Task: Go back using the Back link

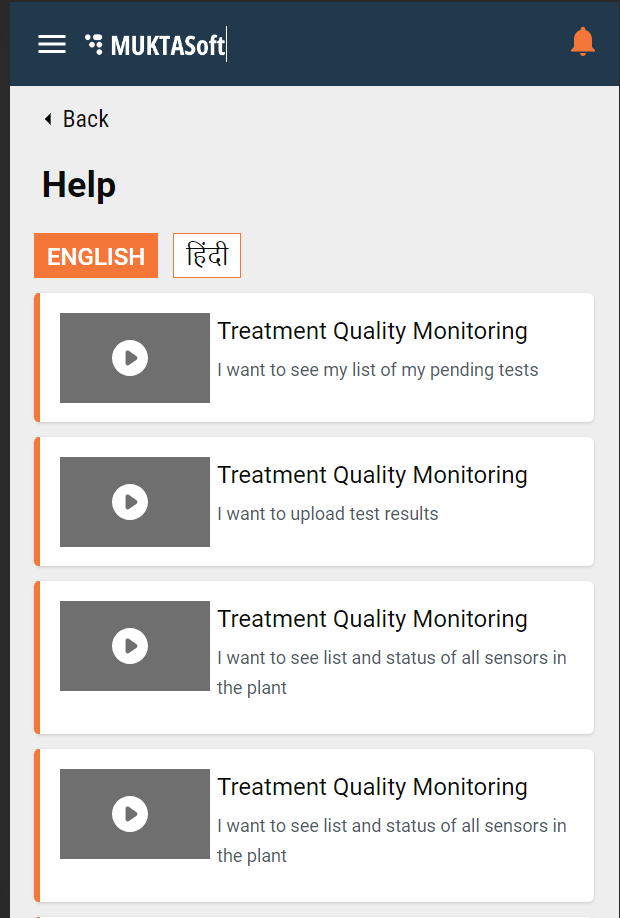Action: (x=85, y=119)
